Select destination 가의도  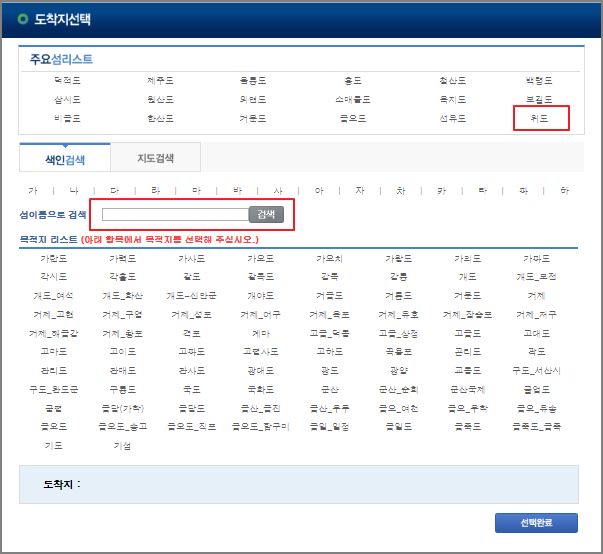tap(468, 259)
